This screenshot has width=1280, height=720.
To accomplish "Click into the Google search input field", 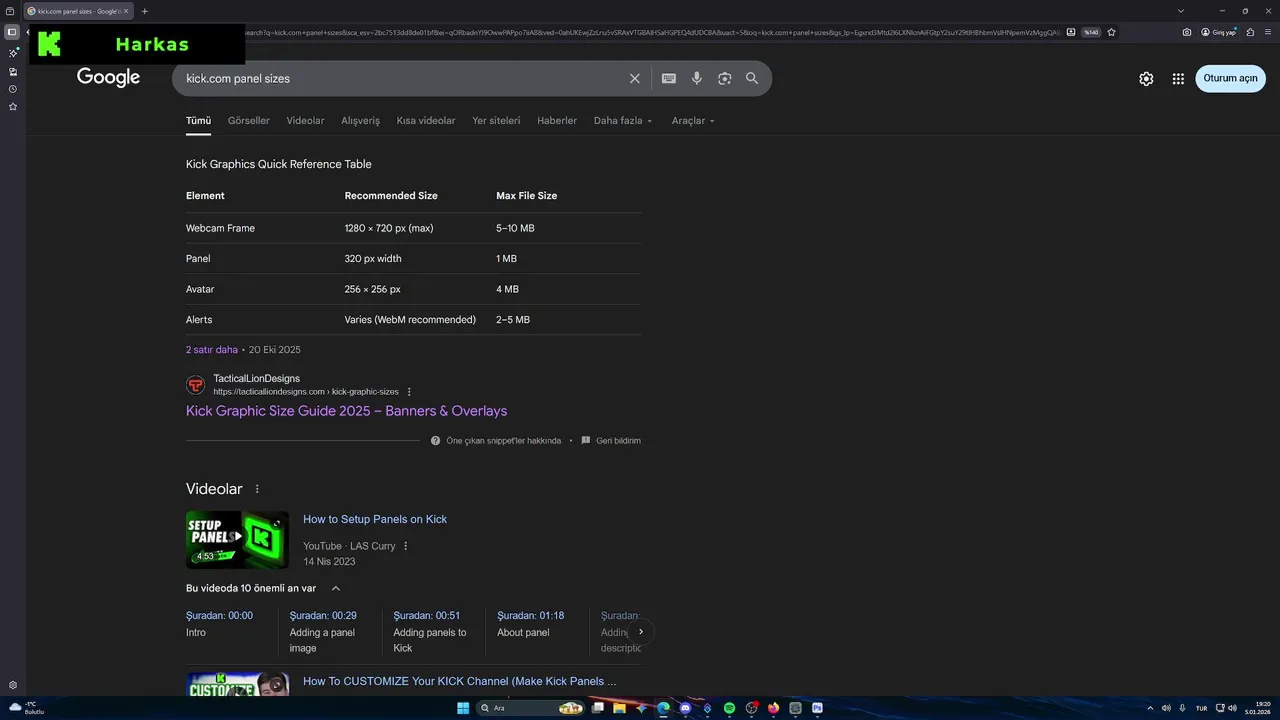I will pos(400,78).
